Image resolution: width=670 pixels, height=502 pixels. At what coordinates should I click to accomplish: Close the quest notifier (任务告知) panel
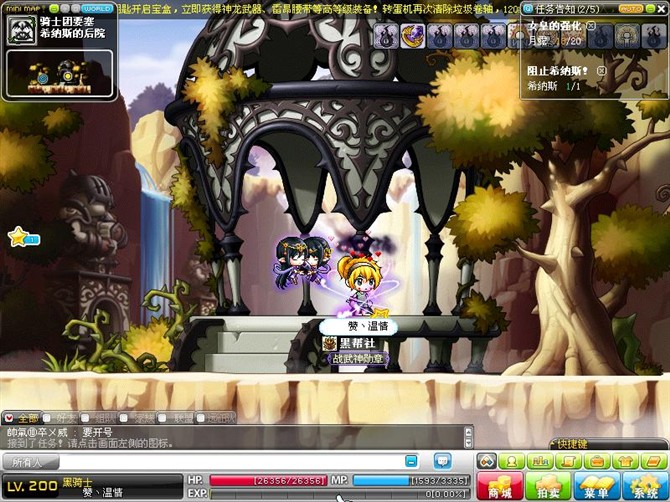(x=661, y=9)
